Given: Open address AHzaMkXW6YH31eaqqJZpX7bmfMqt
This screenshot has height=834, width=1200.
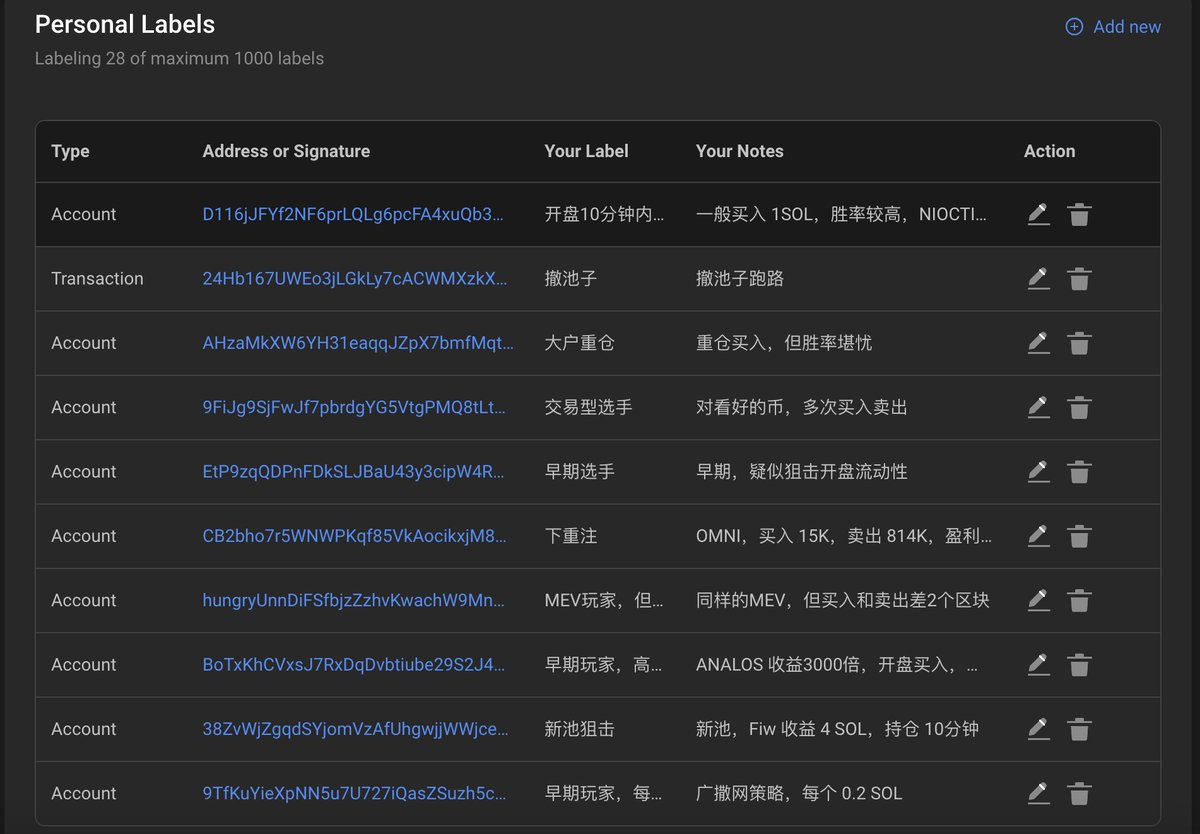Looking at the screenshot, I should 358,343.
